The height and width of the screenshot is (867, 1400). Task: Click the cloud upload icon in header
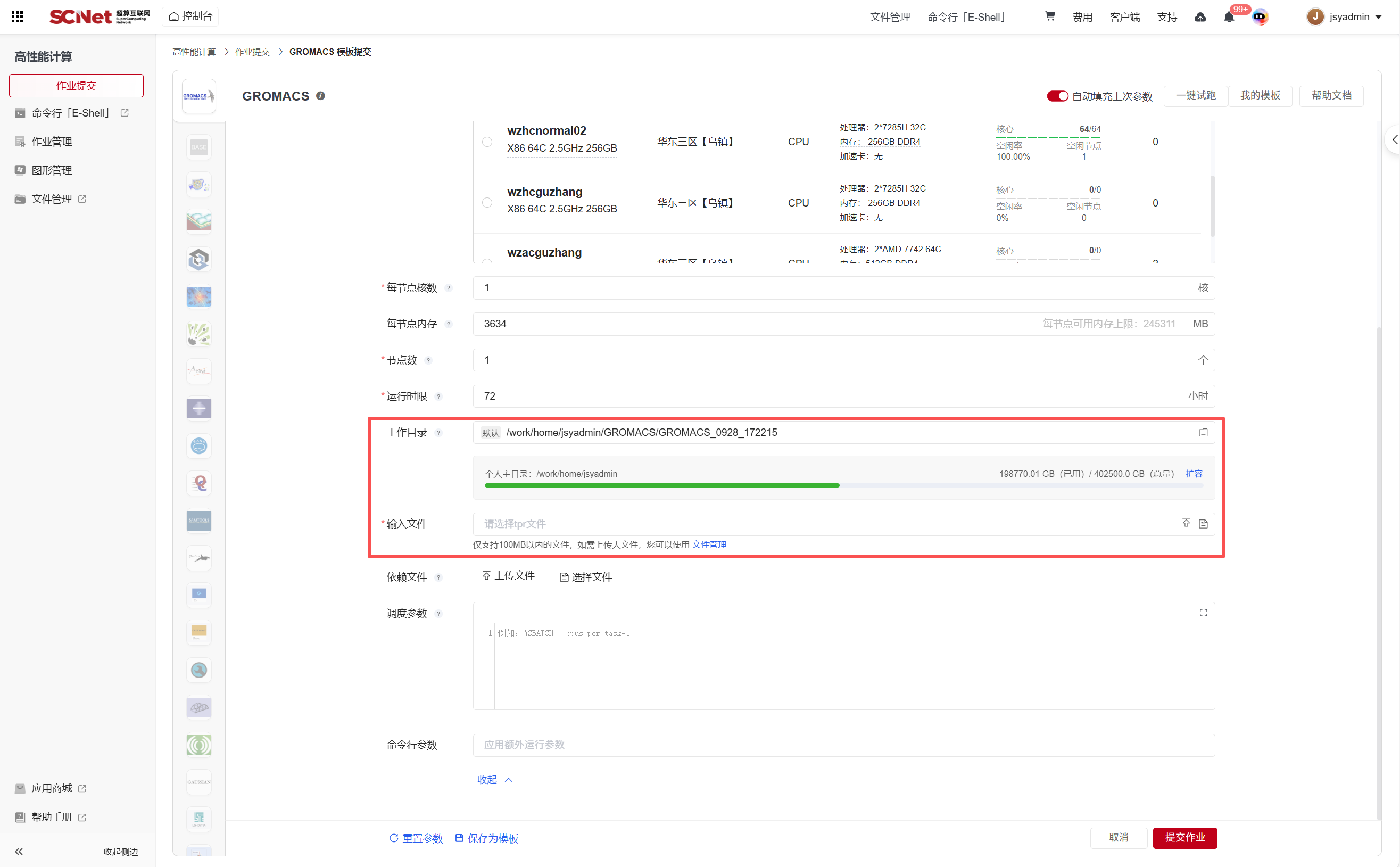coord(1200,17)
